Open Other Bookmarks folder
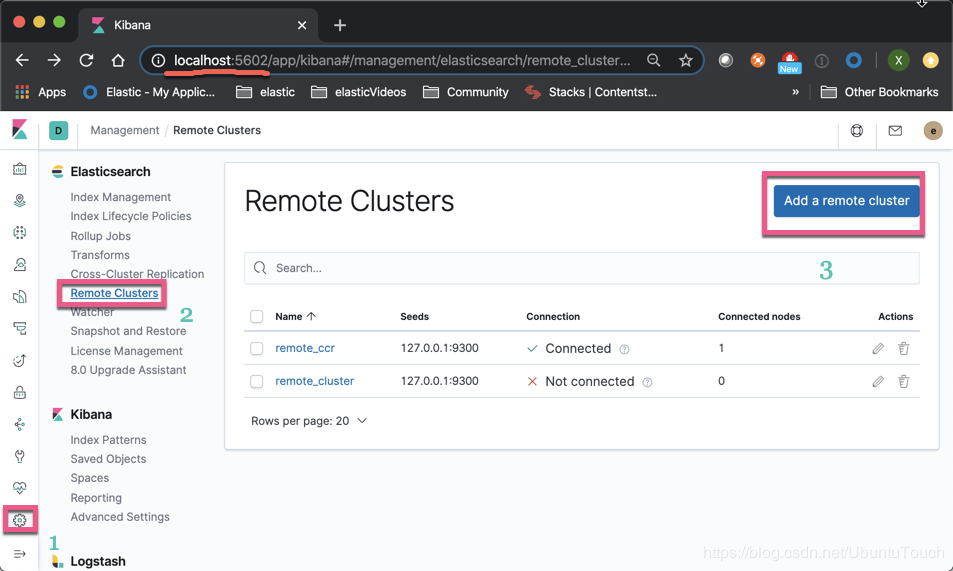This screenshot has height=571, width=953. [x=879, y=92]
